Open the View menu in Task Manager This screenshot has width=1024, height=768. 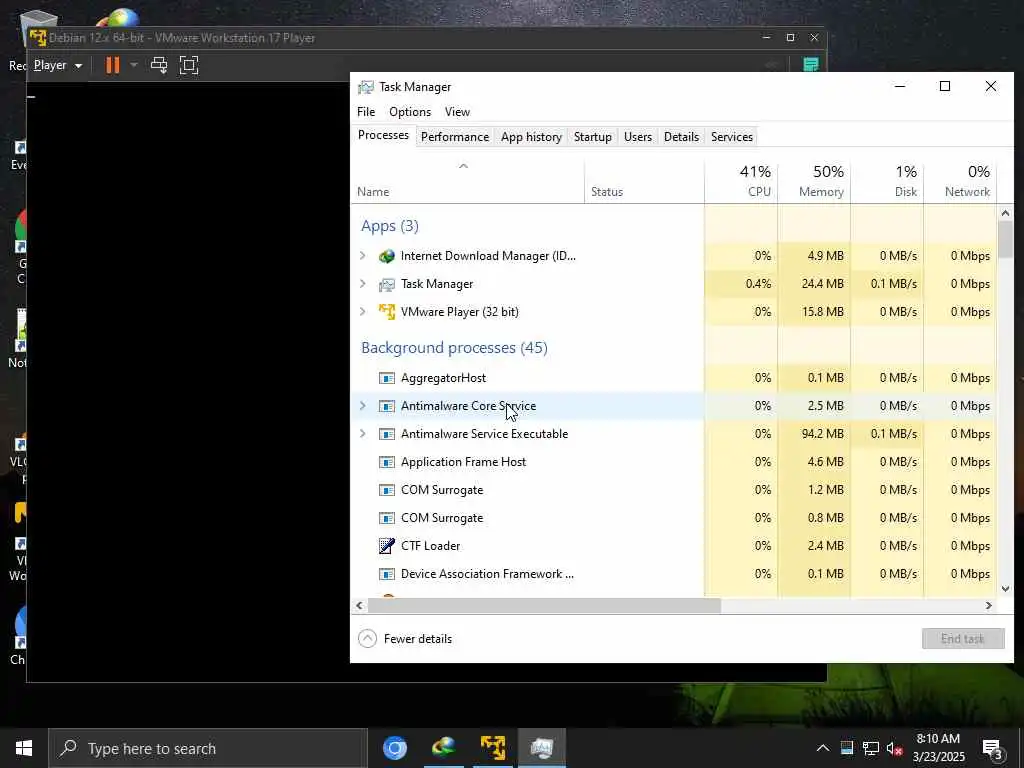(x=457, y=112)
